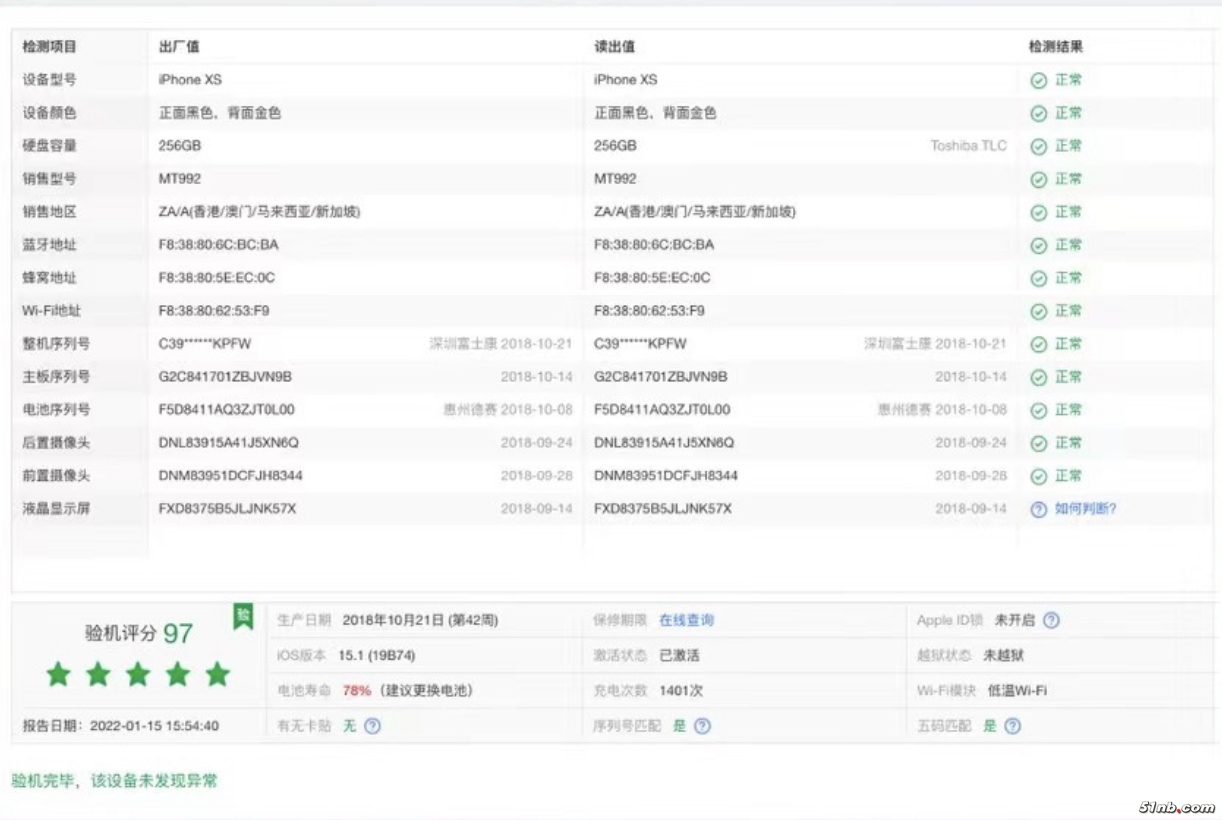The height and width of the screenshot is (820, 1222).
Task: Select the 主板序列号 factory value G2C841701ZBJVN9B
Action: 225,377
